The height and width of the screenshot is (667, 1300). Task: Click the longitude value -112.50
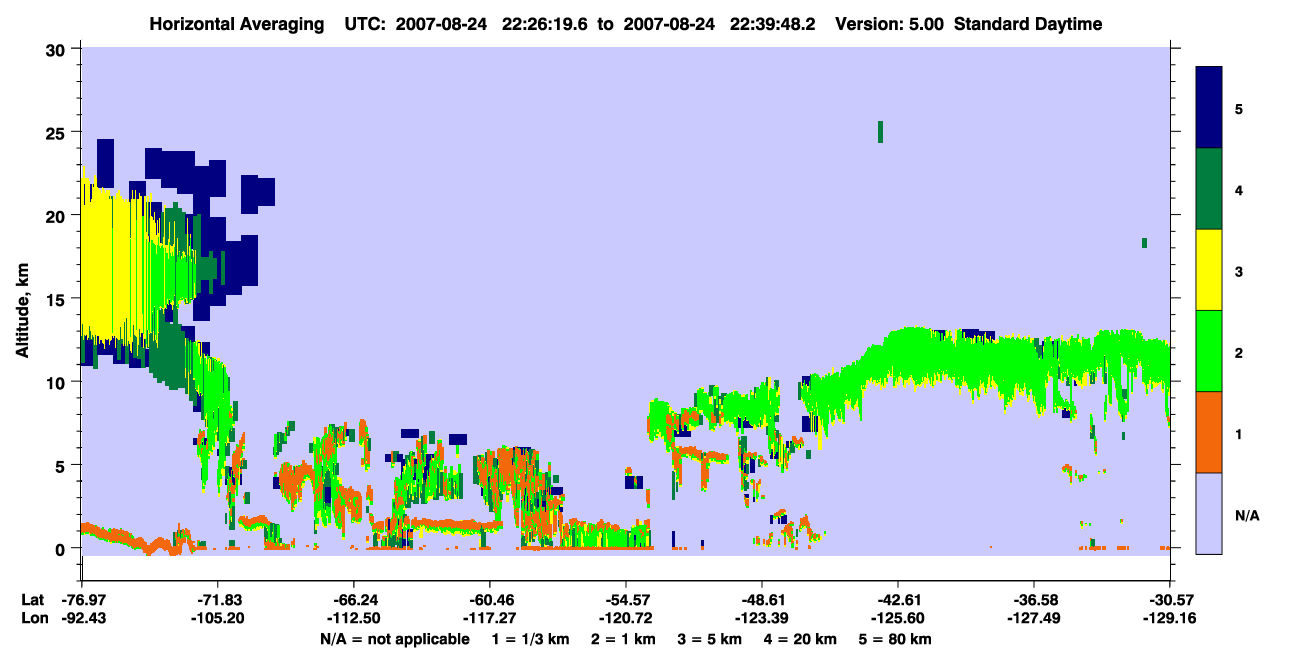(x=353, y=618)
